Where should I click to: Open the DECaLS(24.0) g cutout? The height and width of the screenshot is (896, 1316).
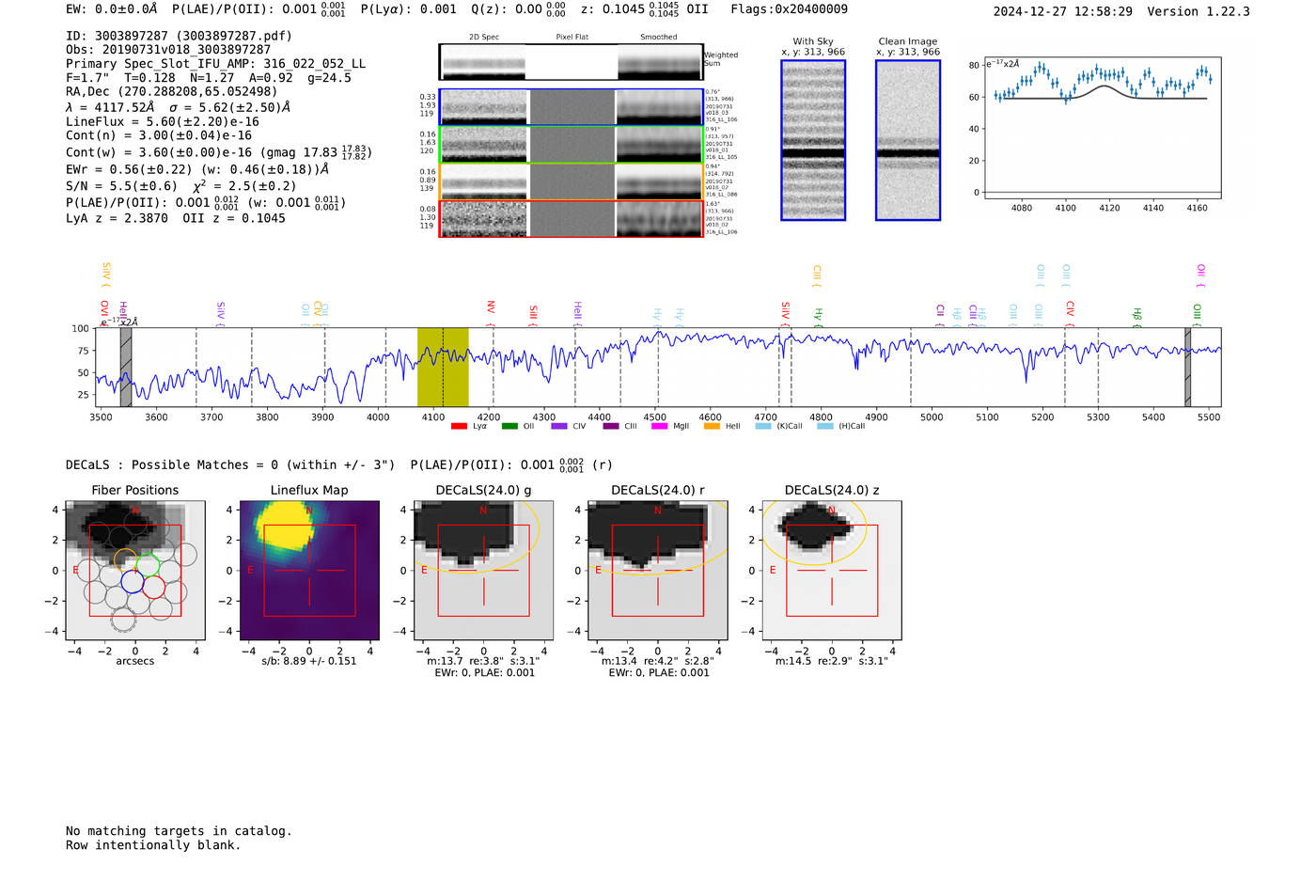[x=484, y=570]
